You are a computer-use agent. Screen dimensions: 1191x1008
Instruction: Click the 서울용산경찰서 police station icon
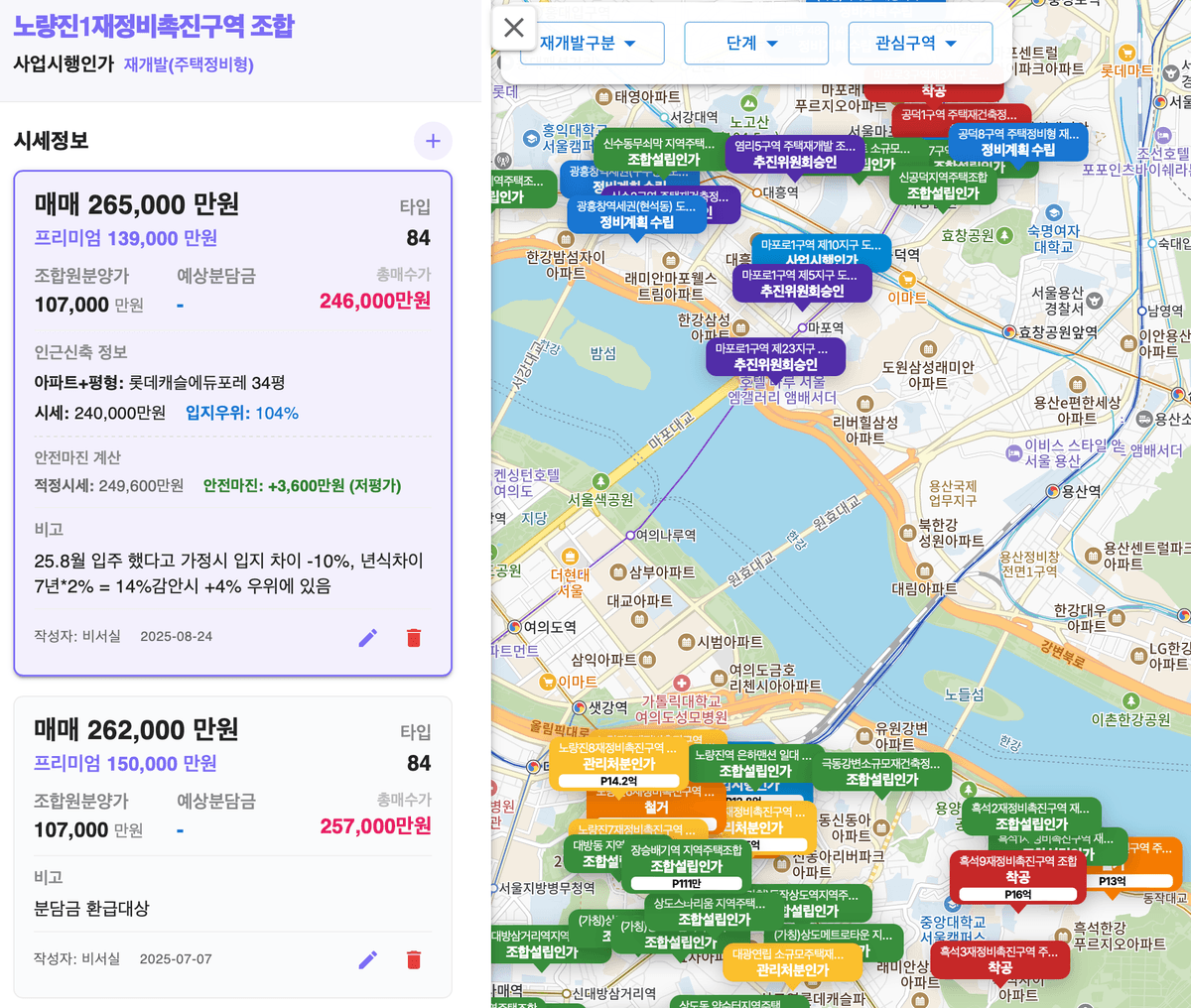tap(1095, 300)
